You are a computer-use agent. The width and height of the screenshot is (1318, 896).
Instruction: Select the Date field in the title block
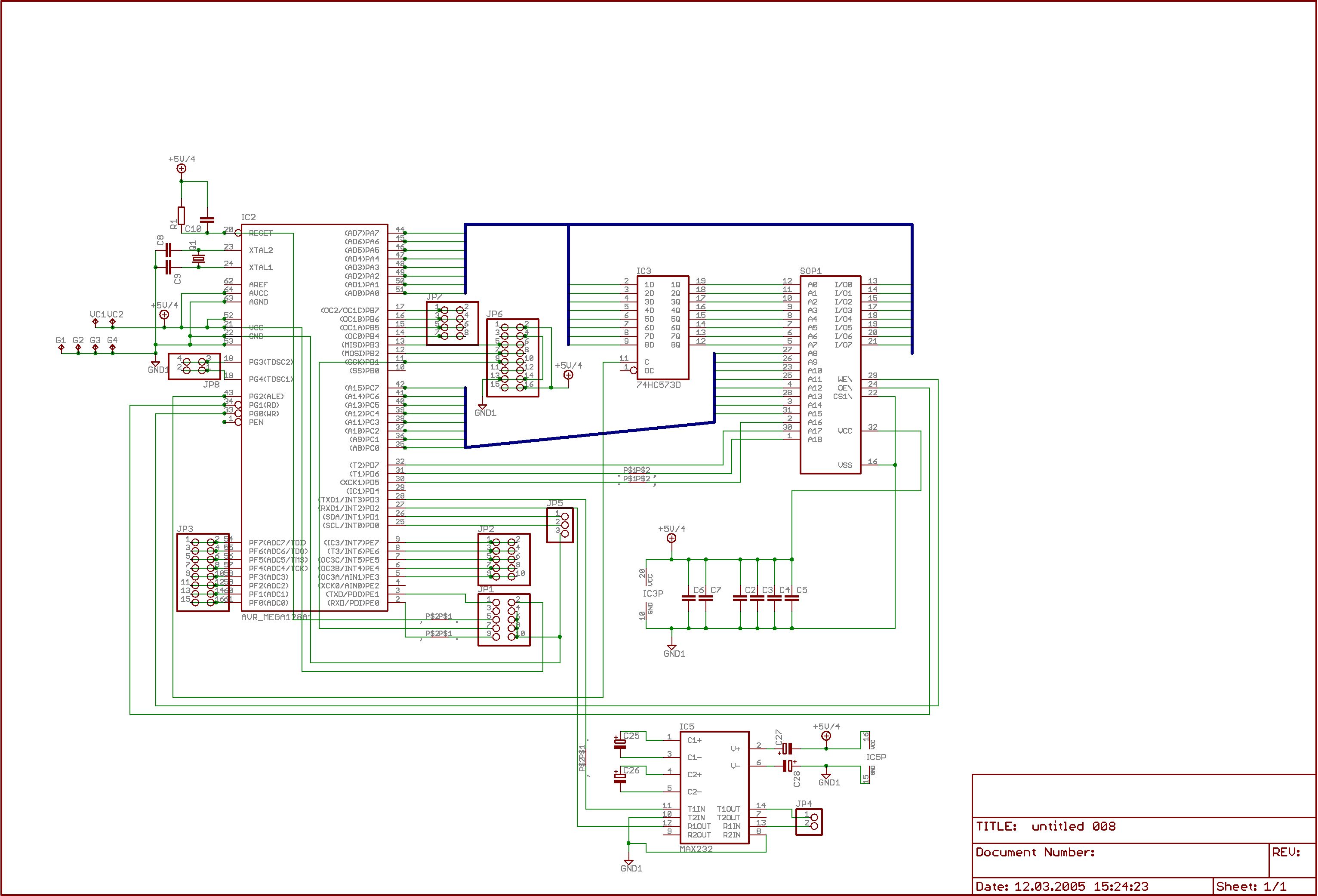(1061, 887)
